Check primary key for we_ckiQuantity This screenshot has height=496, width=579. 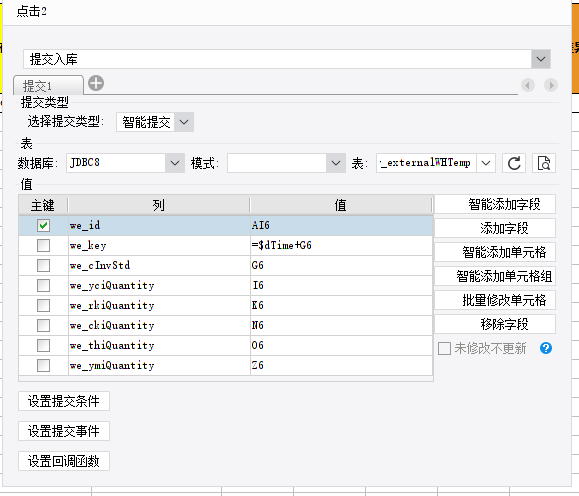coord(44,325)
